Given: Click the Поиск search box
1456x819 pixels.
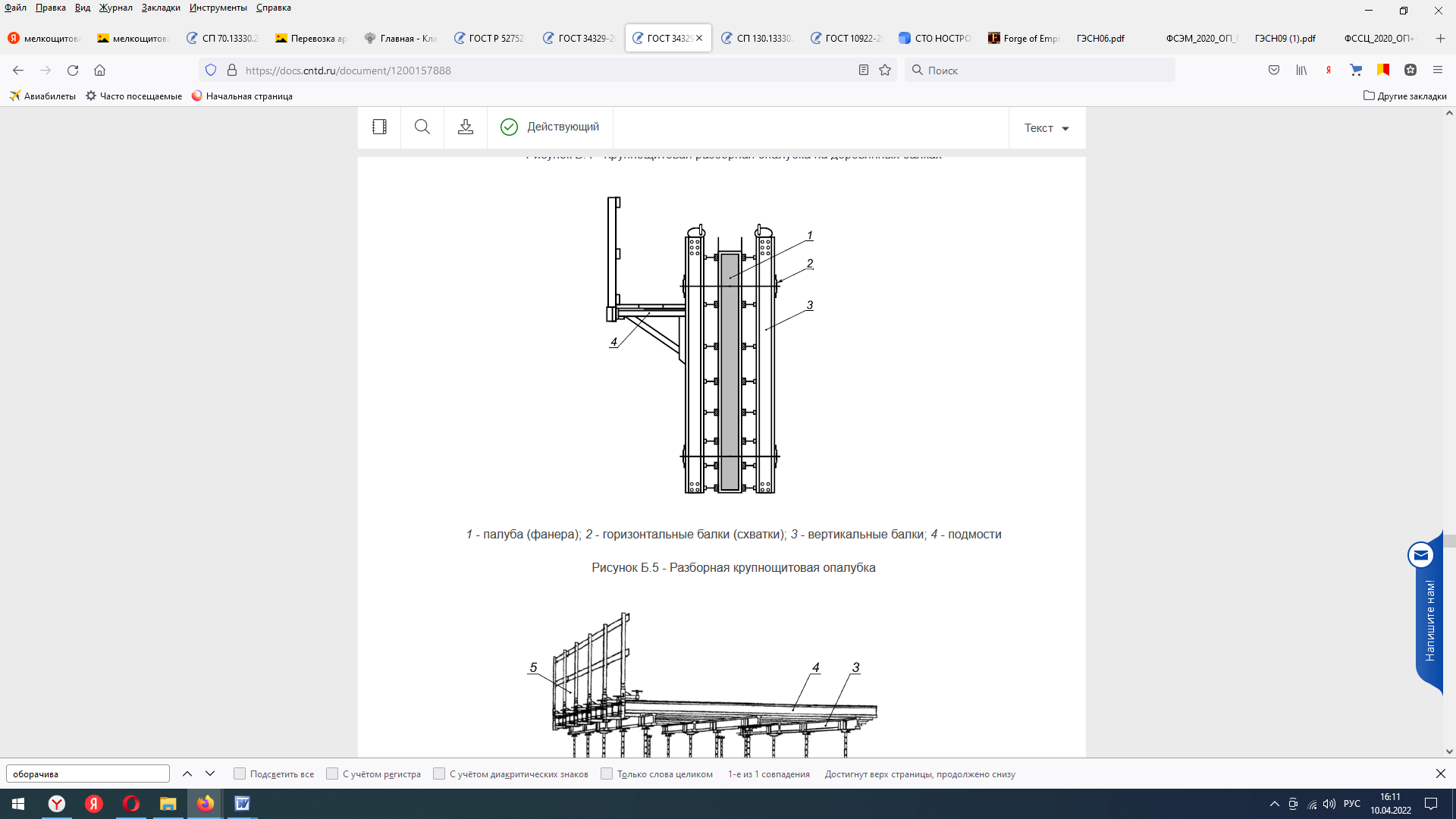Looking at the screenshot, I should click(x=1040, y=70).
